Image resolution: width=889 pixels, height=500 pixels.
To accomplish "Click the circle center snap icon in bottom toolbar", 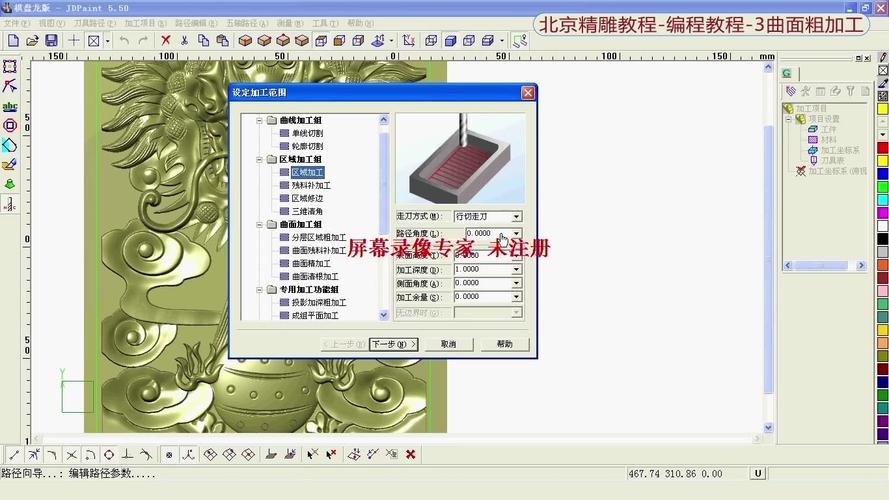I will click(109, 454).
